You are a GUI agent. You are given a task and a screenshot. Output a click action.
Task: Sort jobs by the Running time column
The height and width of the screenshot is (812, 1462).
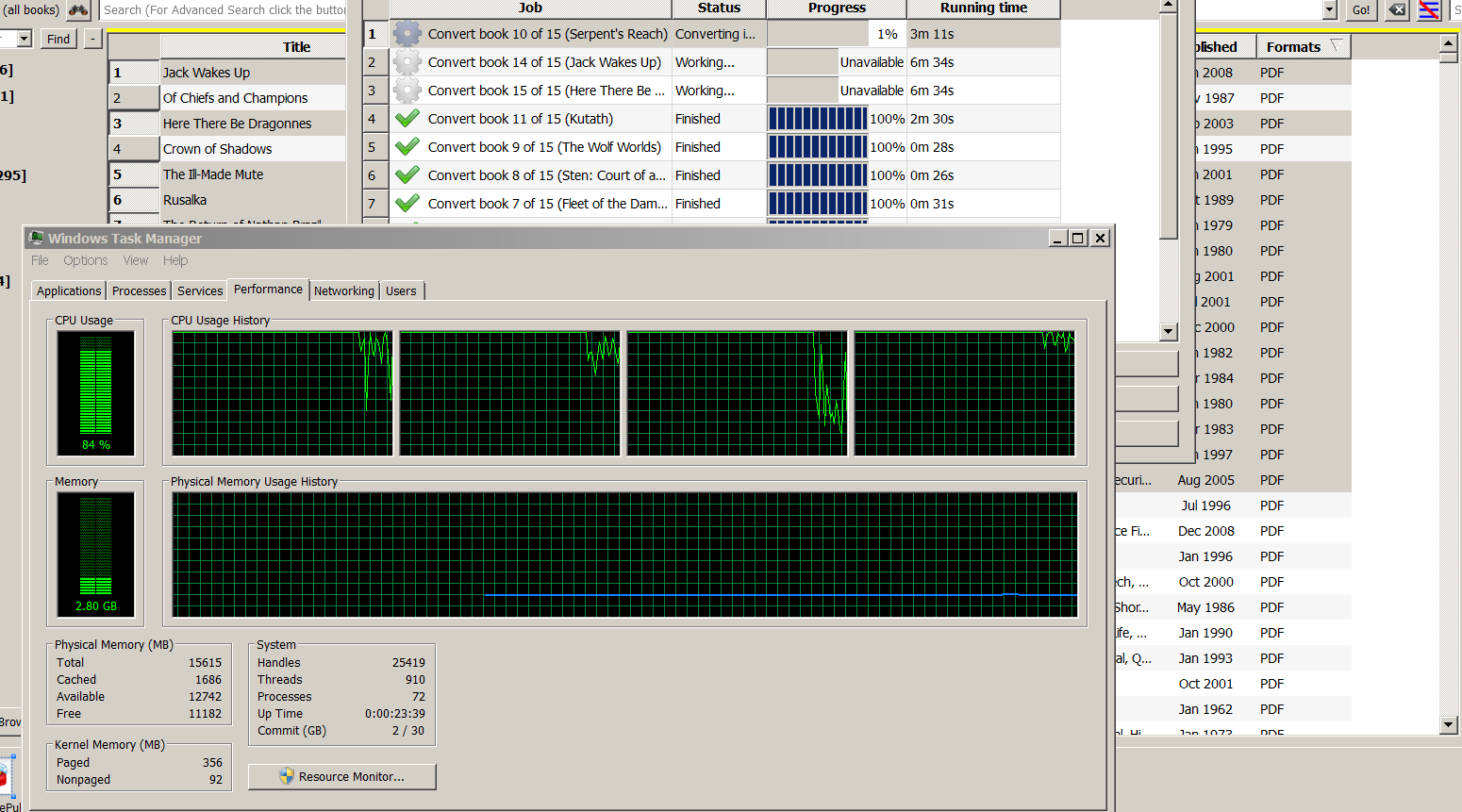(x=984, y=8)
